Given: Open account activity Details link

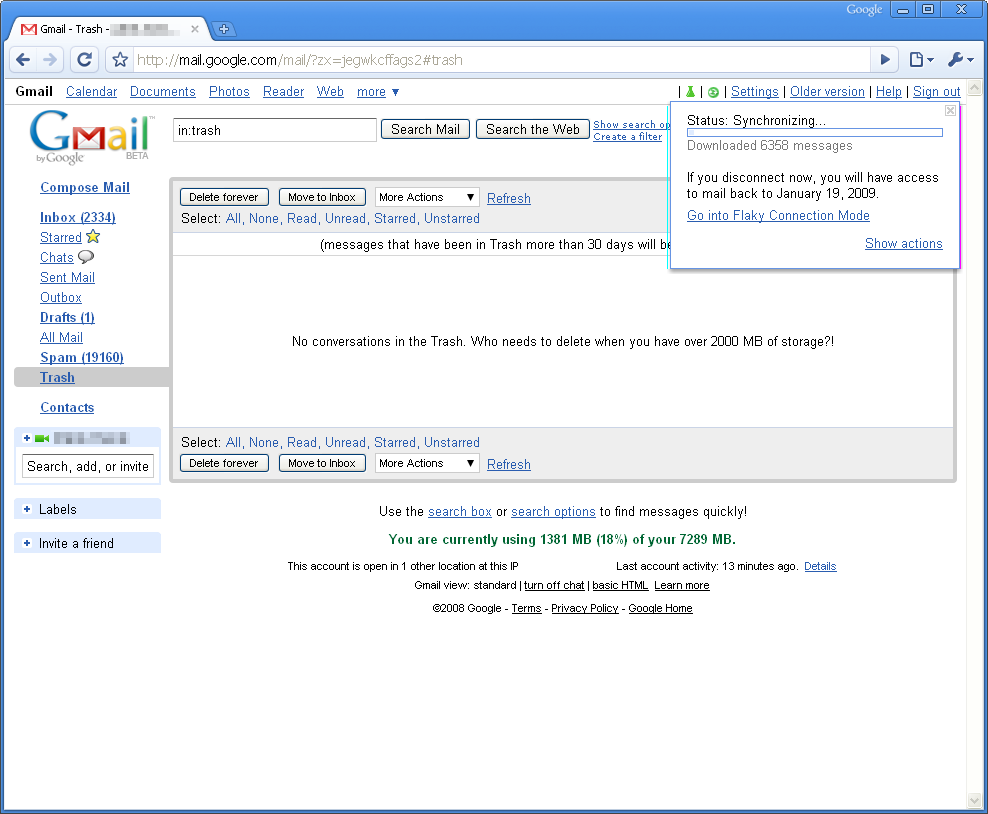Looking at the screenshot, I should point(820,566).
